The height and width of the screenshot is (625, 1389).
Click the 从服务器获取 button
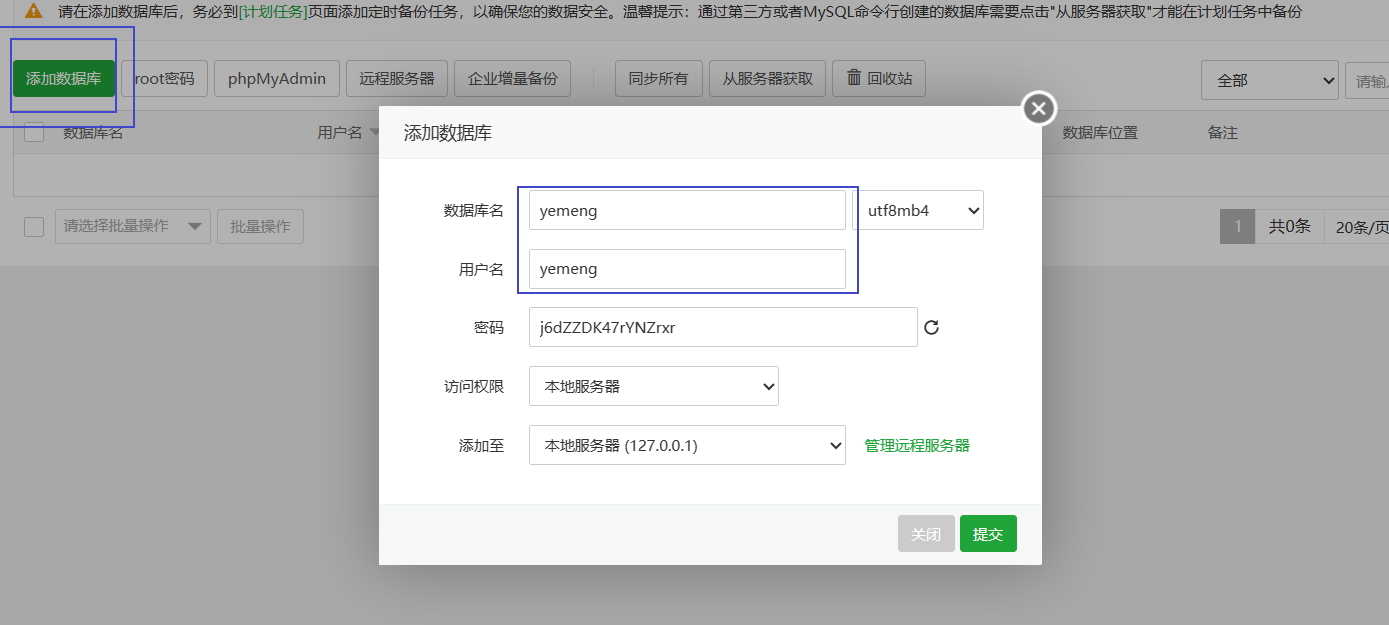pos(767,78)
